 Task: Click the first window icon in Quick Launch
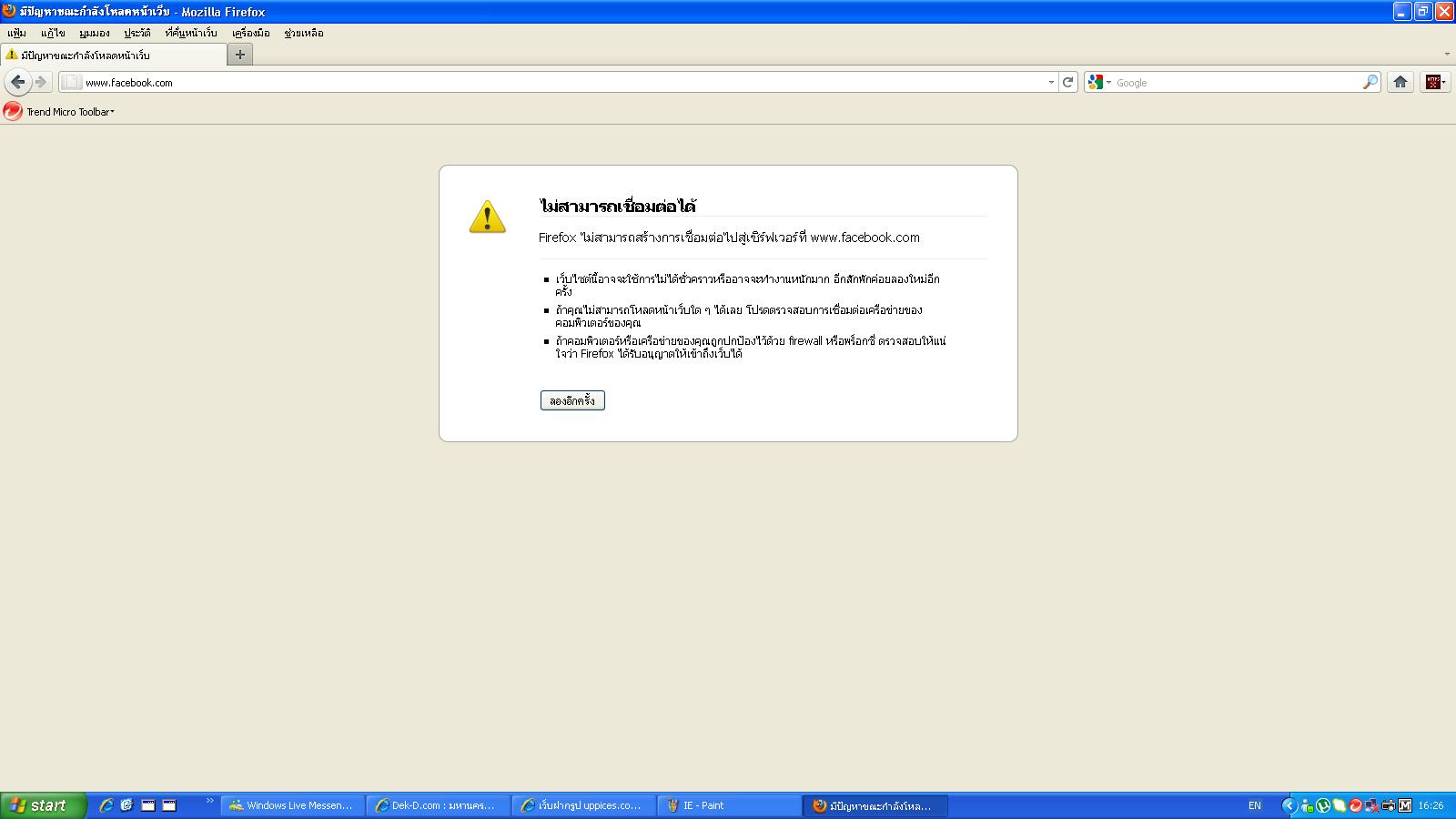tap(147, 805)
